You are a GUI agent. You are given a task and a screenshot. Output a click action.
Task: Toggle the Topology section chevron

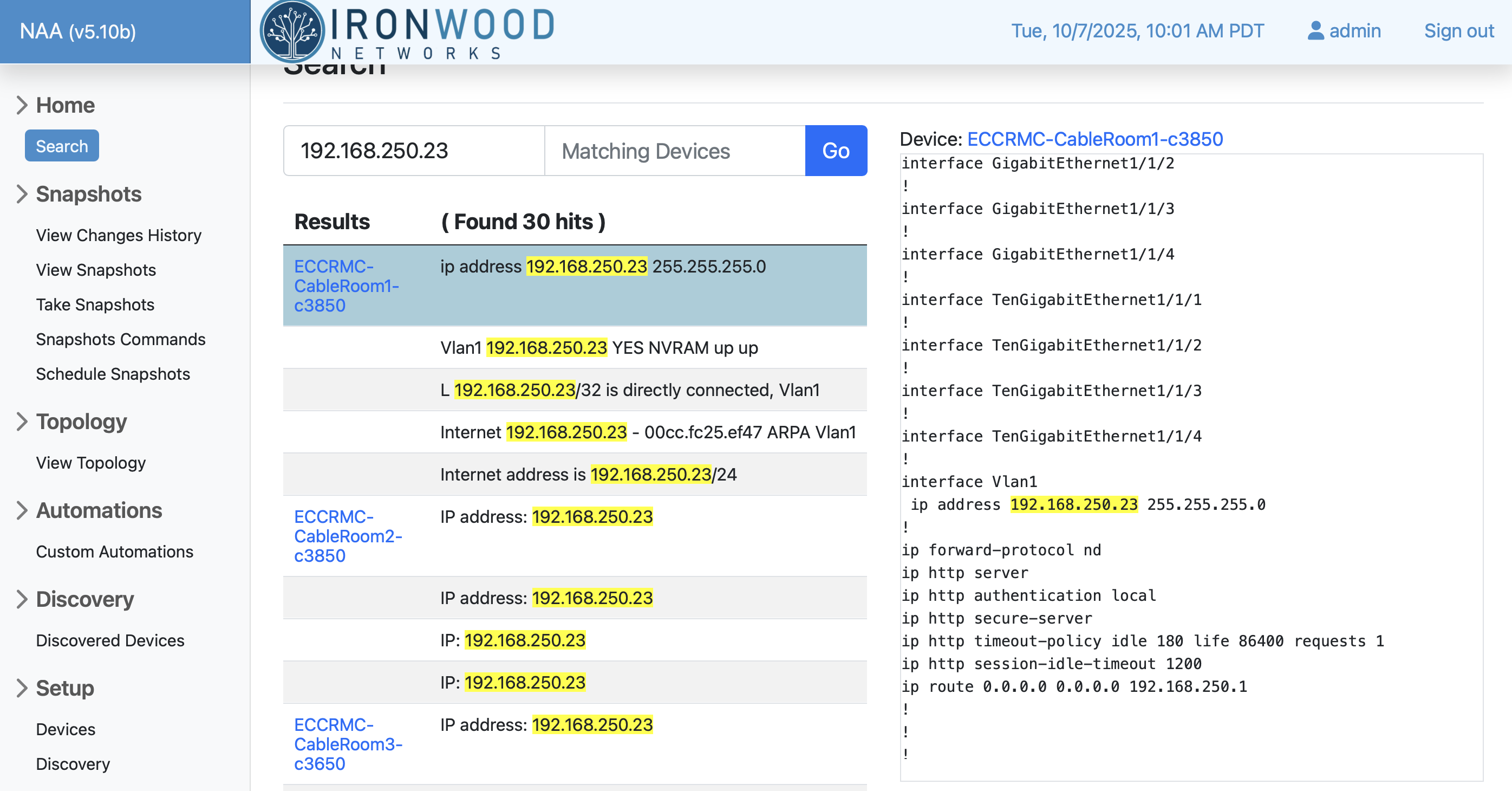point(22,421)
